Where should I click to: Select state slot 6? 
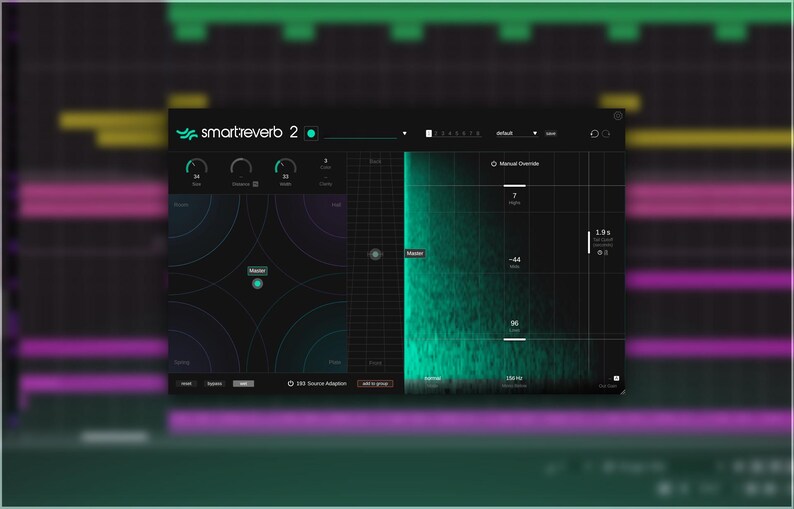464,134
